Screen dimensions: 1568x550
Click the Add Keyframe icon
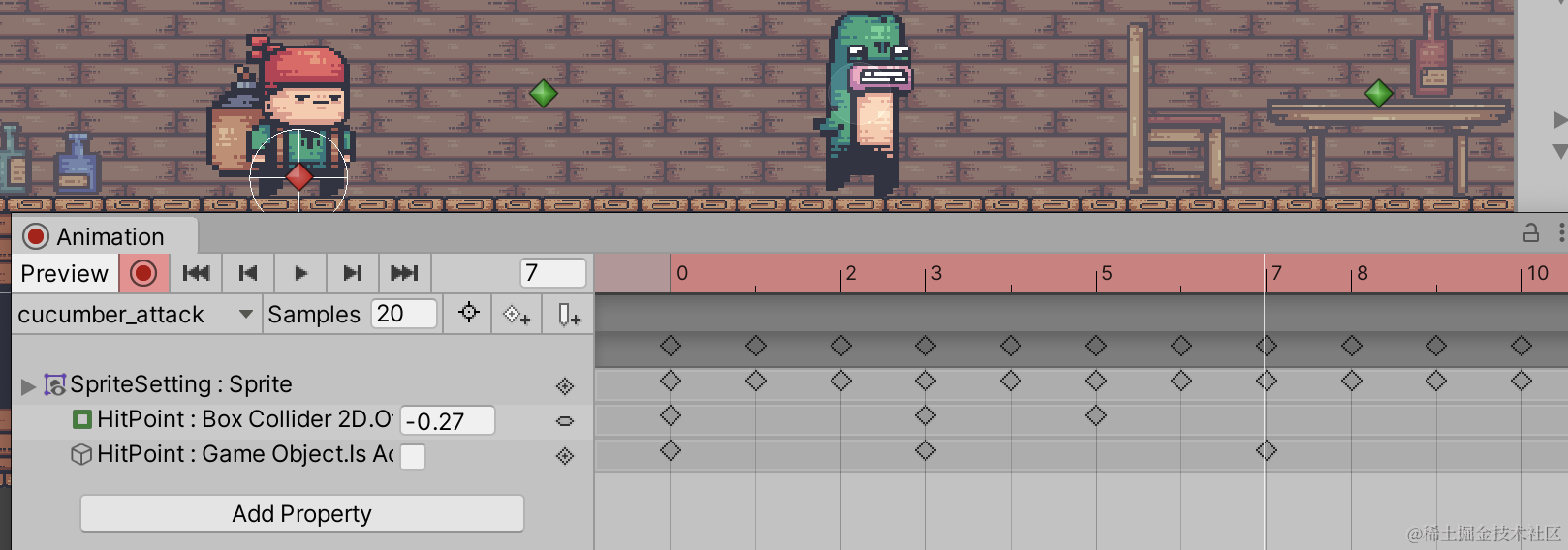pyautogui.click(x=517, y=315)
